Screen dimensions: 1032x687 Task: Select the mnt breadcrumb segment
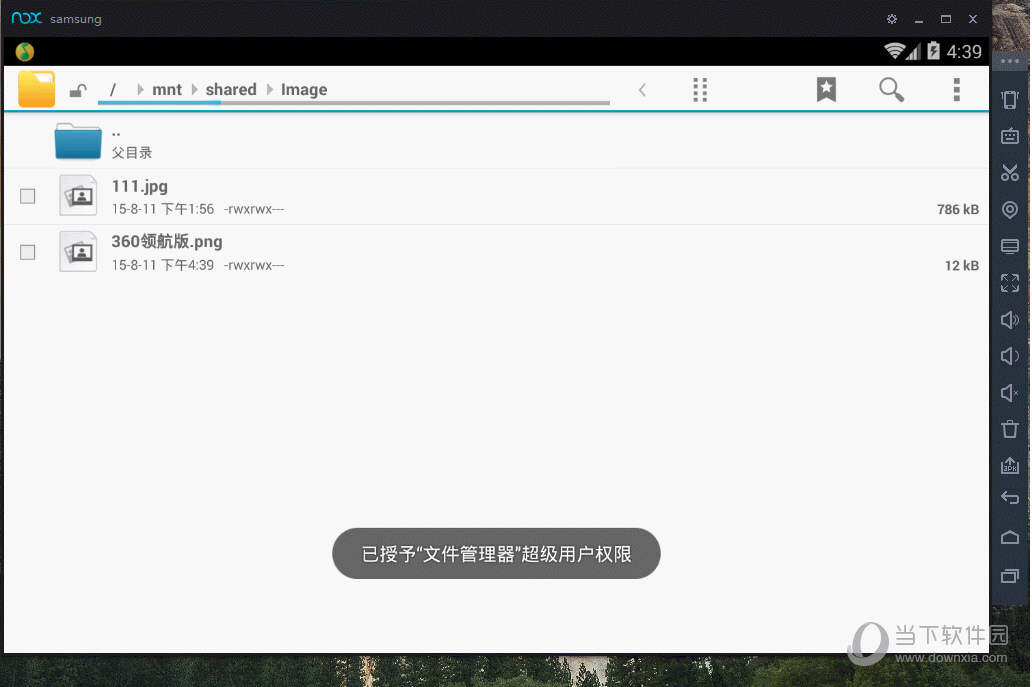[x=167, y=90]
